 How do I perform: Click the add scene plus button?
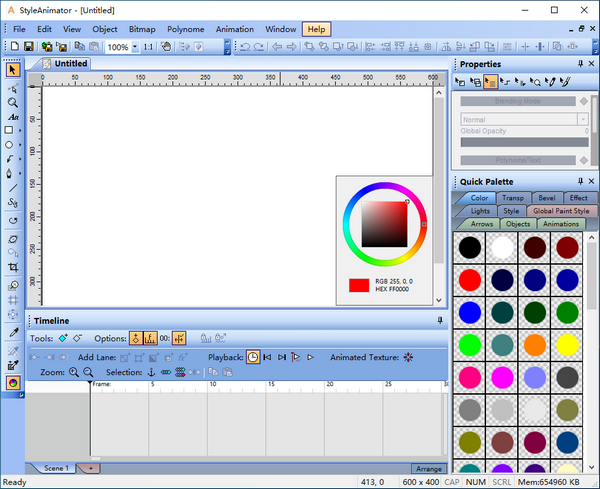[90, 468]
